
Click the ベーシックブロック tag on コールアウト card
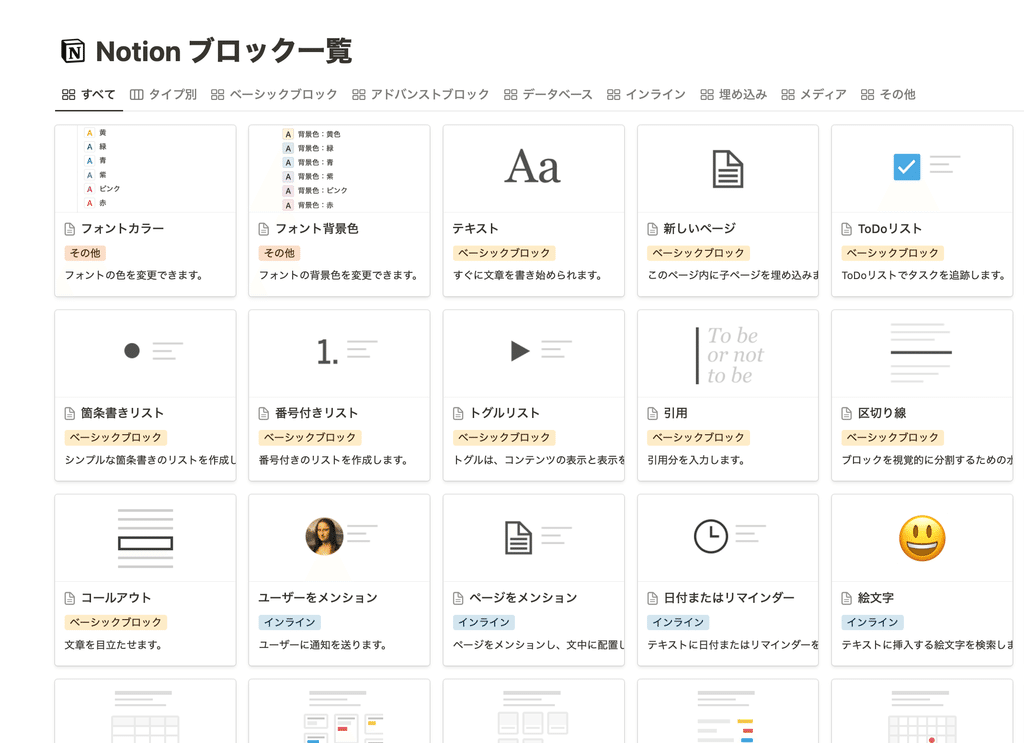tap(116, 622)
